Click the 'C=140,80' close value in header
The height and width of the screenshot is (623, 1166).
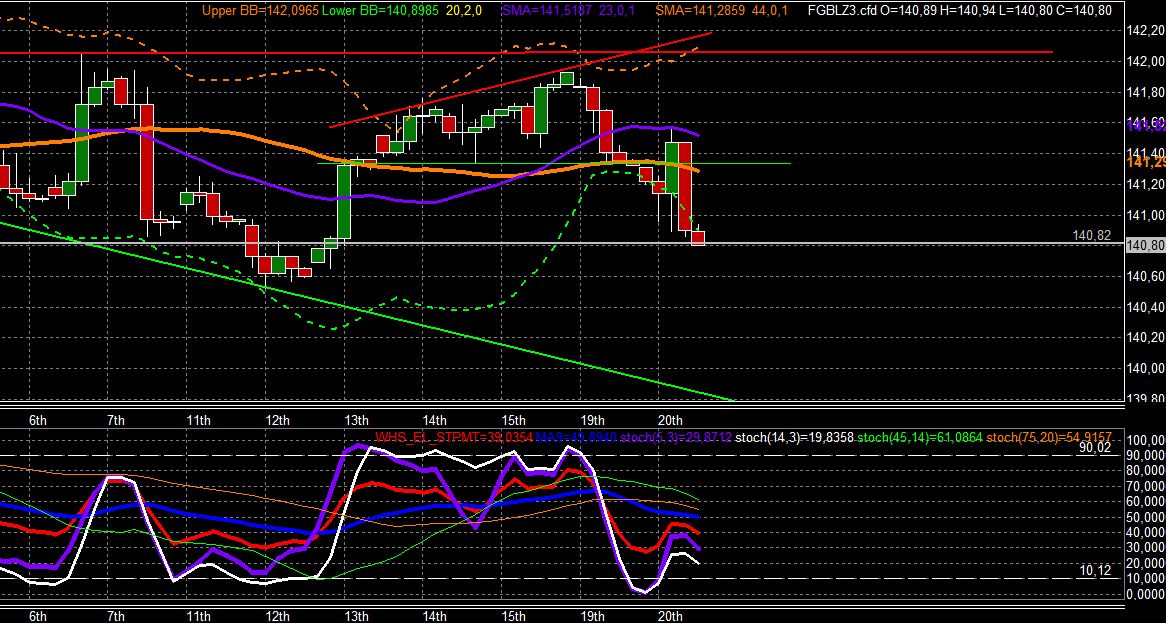click(1085, 10)
